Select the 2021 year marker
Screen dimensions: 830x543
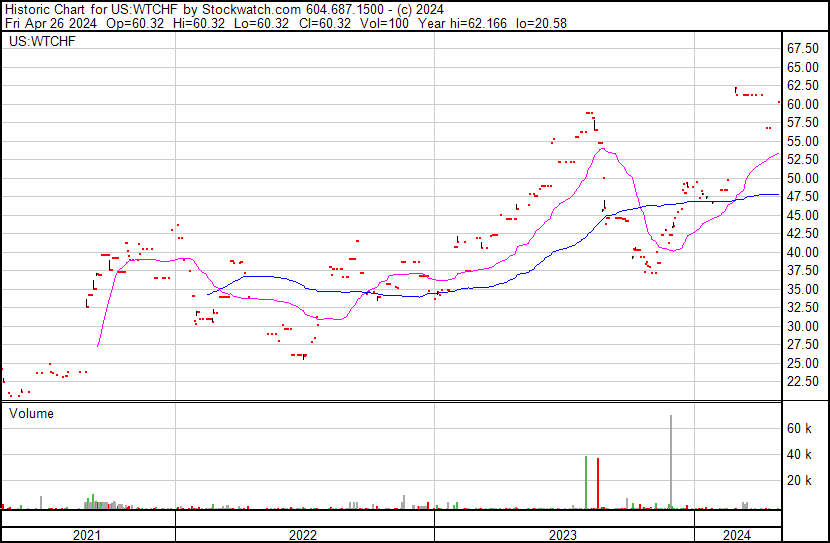[x=87, y=535]
